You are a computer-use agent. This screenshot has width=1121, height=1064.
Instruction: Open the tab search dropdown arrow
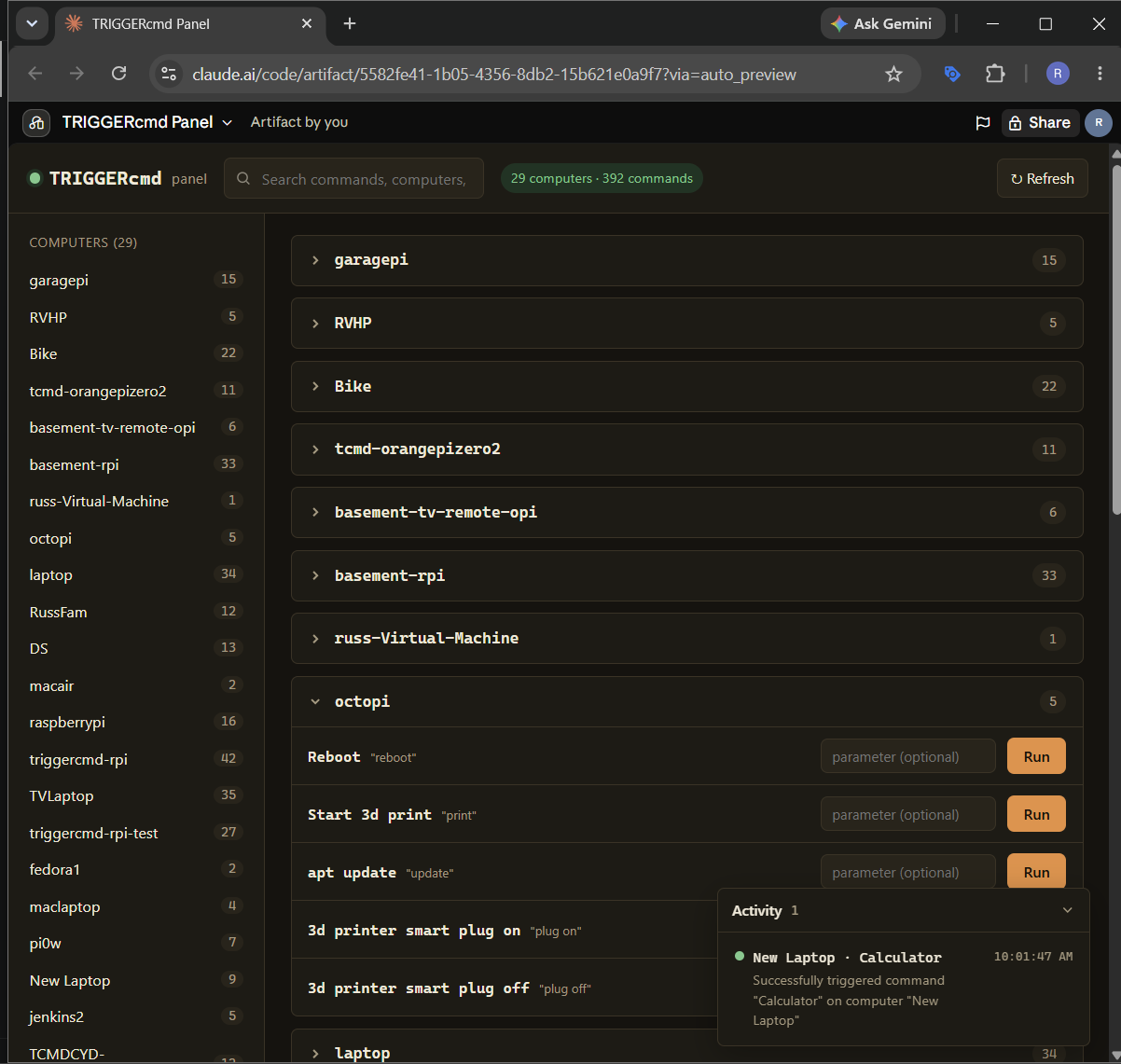coord(32,23)
